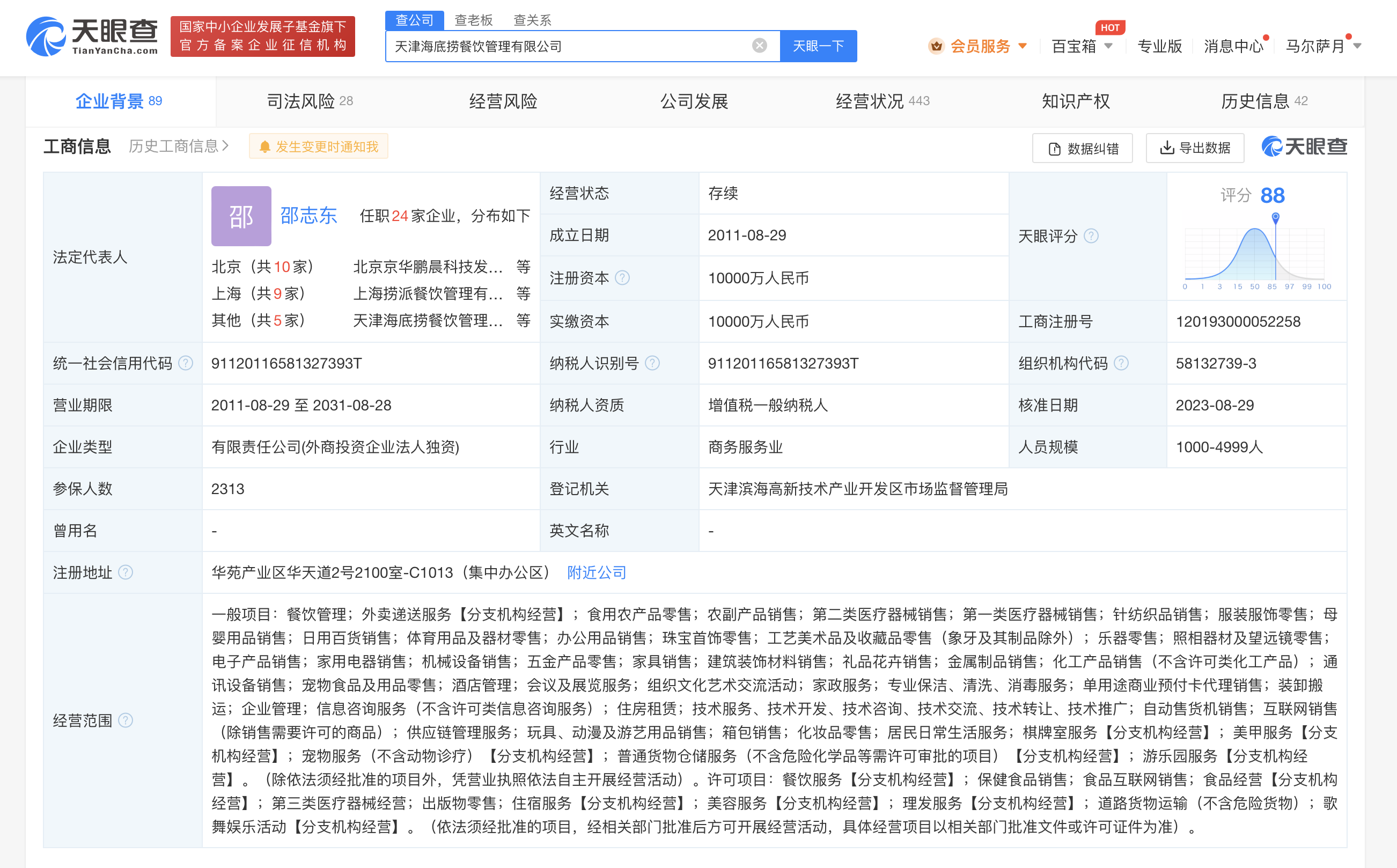Click the 商务服务业 industry value
The height and width of the screenshot is (868, 1397).
(745, 447)
